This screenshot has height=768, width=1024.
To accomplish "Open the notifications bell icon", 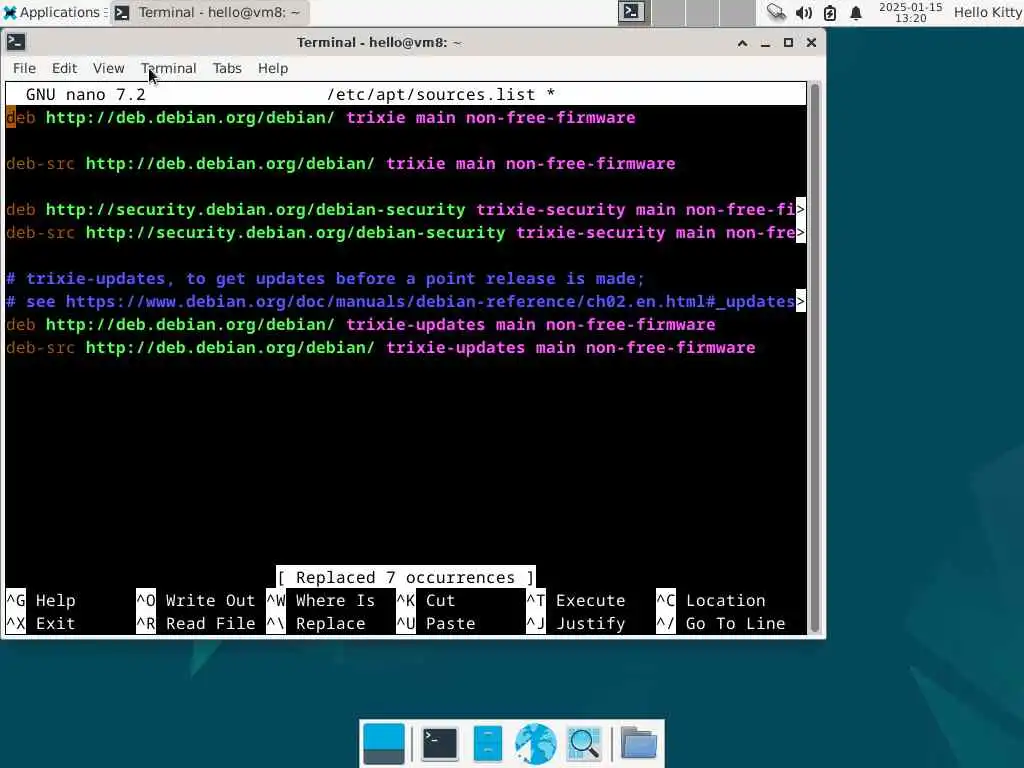I will click(x=856, y=12).
